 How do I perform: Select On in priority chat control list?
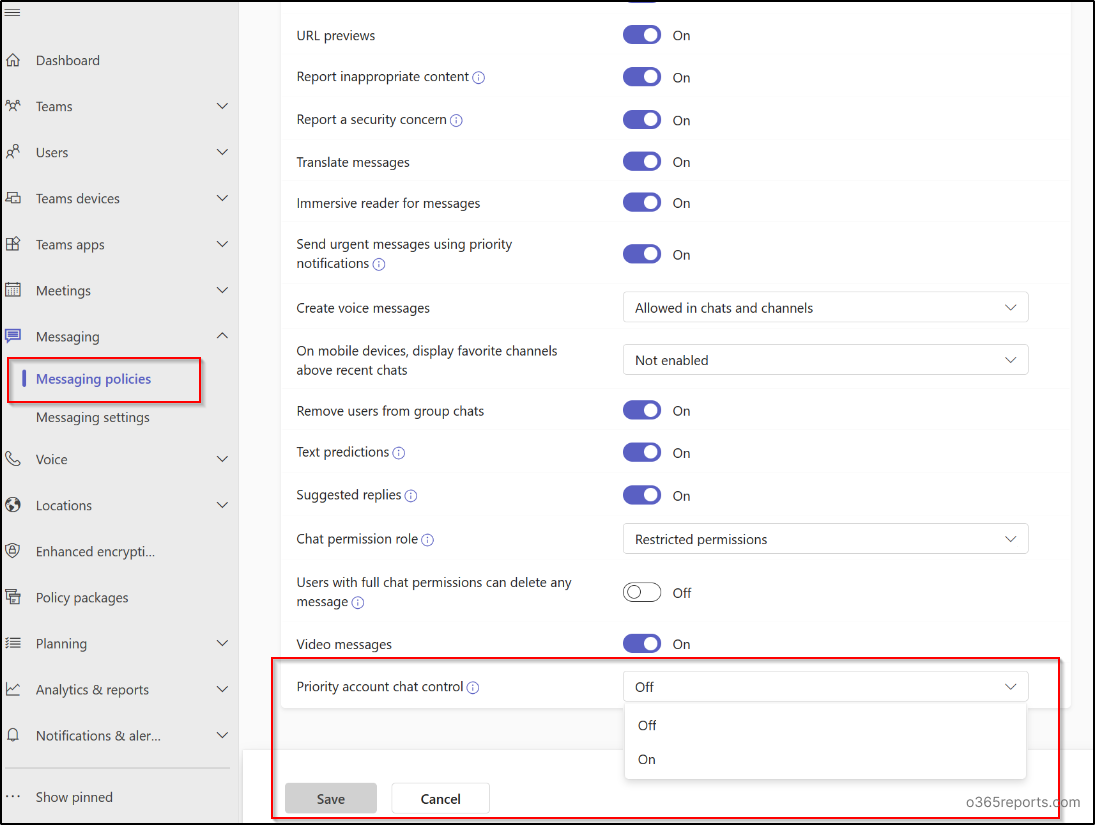(825, 759)
